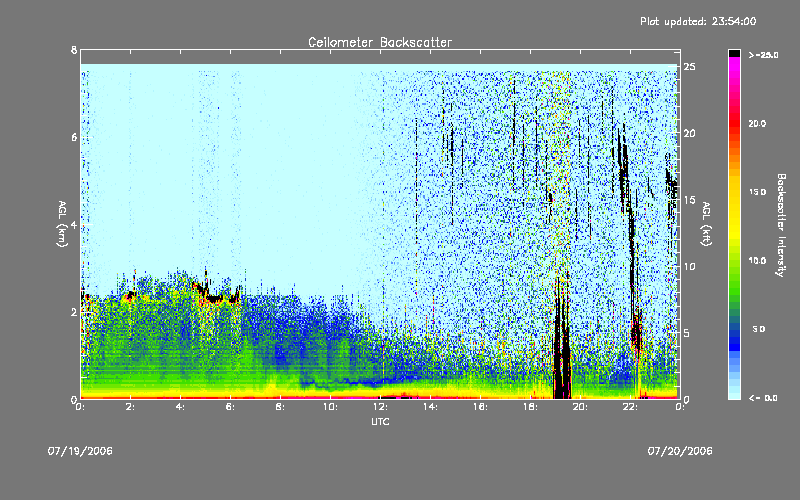
Task: Click the '20:' tick on the UTC axis
Action: pyautogui.click(x=580, y=407)
